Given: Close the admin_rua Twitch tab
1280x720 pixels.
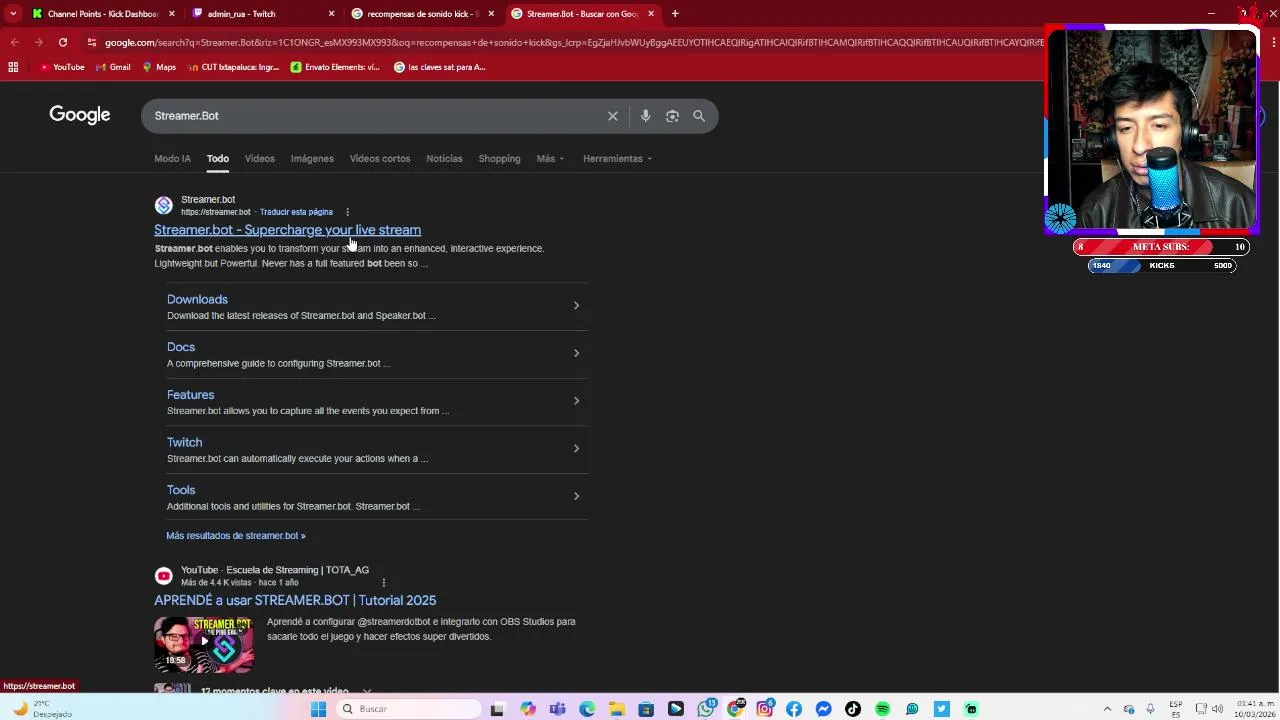Looking at the screenshot, I should (331, 14).
